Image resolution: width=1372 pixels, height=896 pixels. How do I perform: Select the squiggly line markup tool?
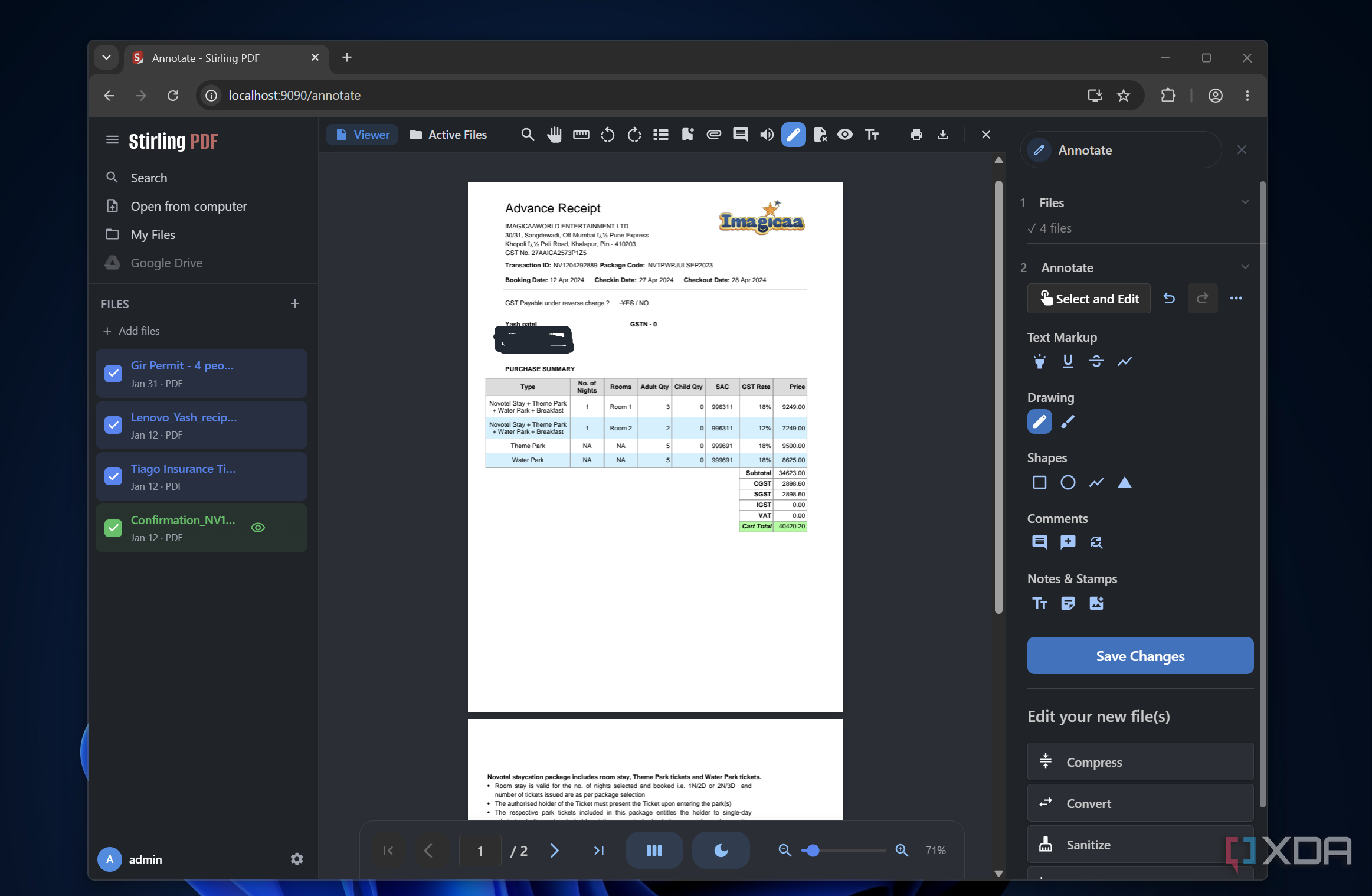pos(1125,361)
